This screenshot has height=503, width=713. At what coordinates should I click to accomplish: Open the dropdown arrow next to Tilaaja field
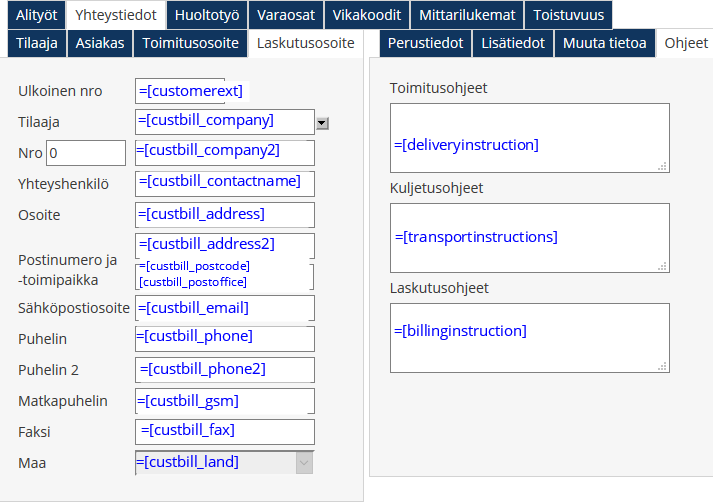pyautogui.click(x=322, y=123)
